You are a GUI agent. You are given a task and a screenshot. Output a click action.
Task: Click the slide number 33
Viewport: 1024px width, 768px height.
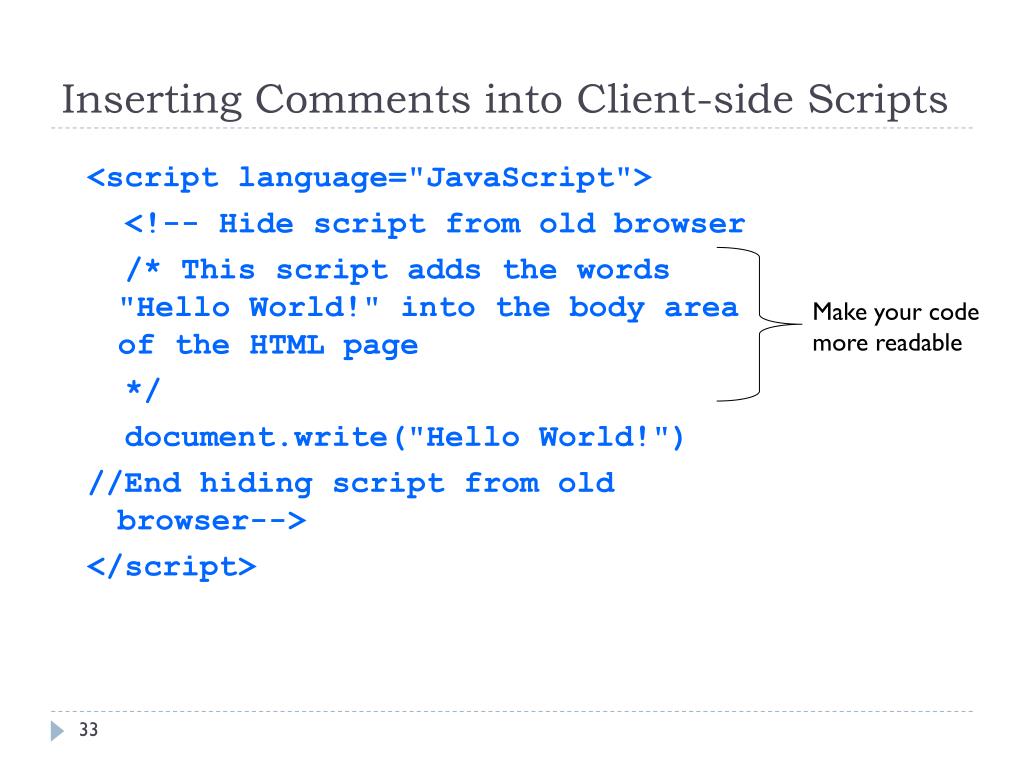(88, 729)
